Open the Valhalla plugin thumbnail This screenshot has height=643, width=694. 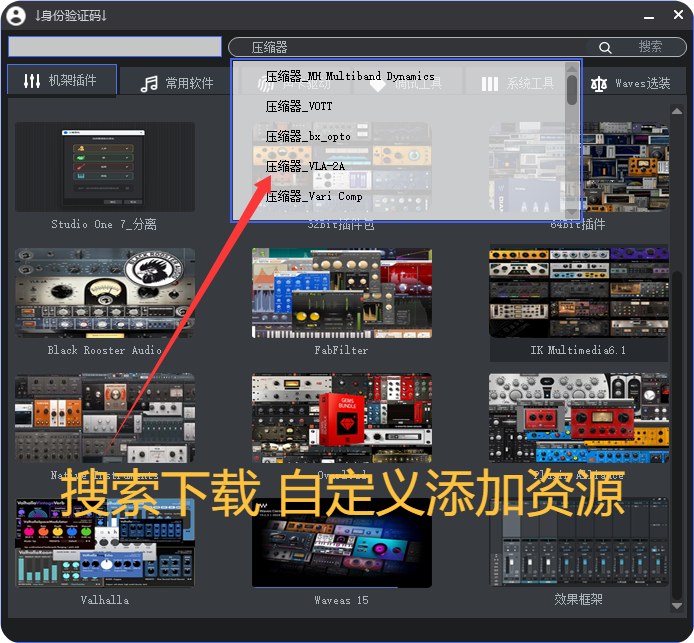105,543
